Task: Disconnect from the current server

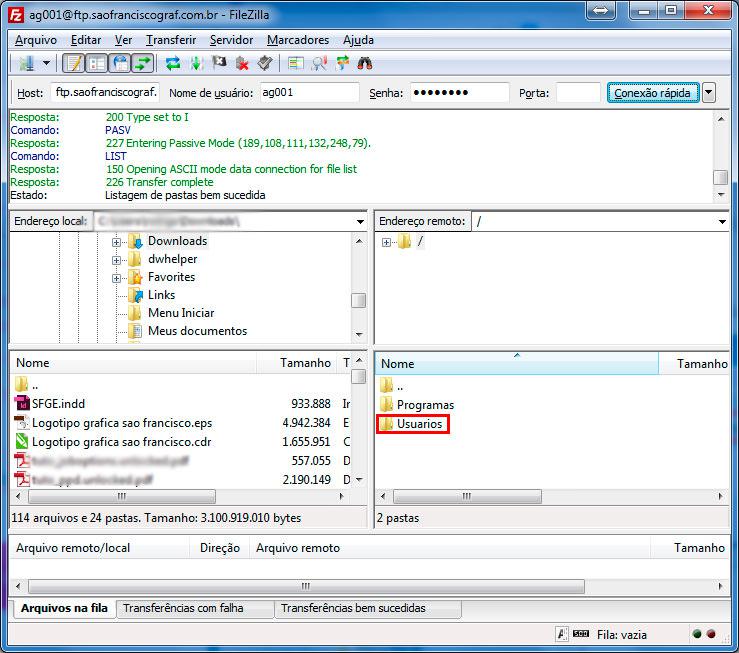Action: pos(242,63)
